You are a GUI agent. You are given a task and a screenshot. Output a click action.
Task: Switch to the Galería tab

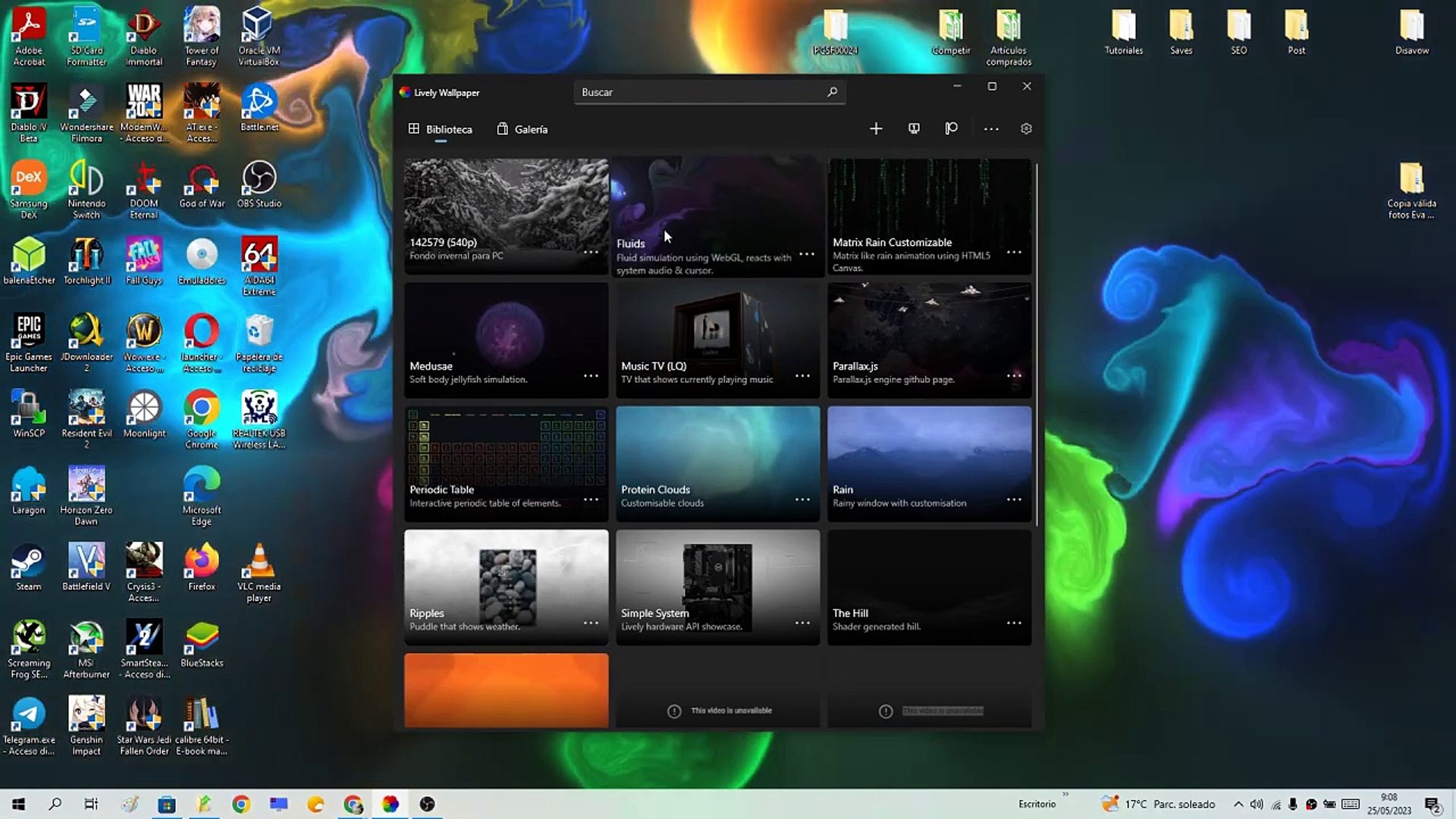522,129
